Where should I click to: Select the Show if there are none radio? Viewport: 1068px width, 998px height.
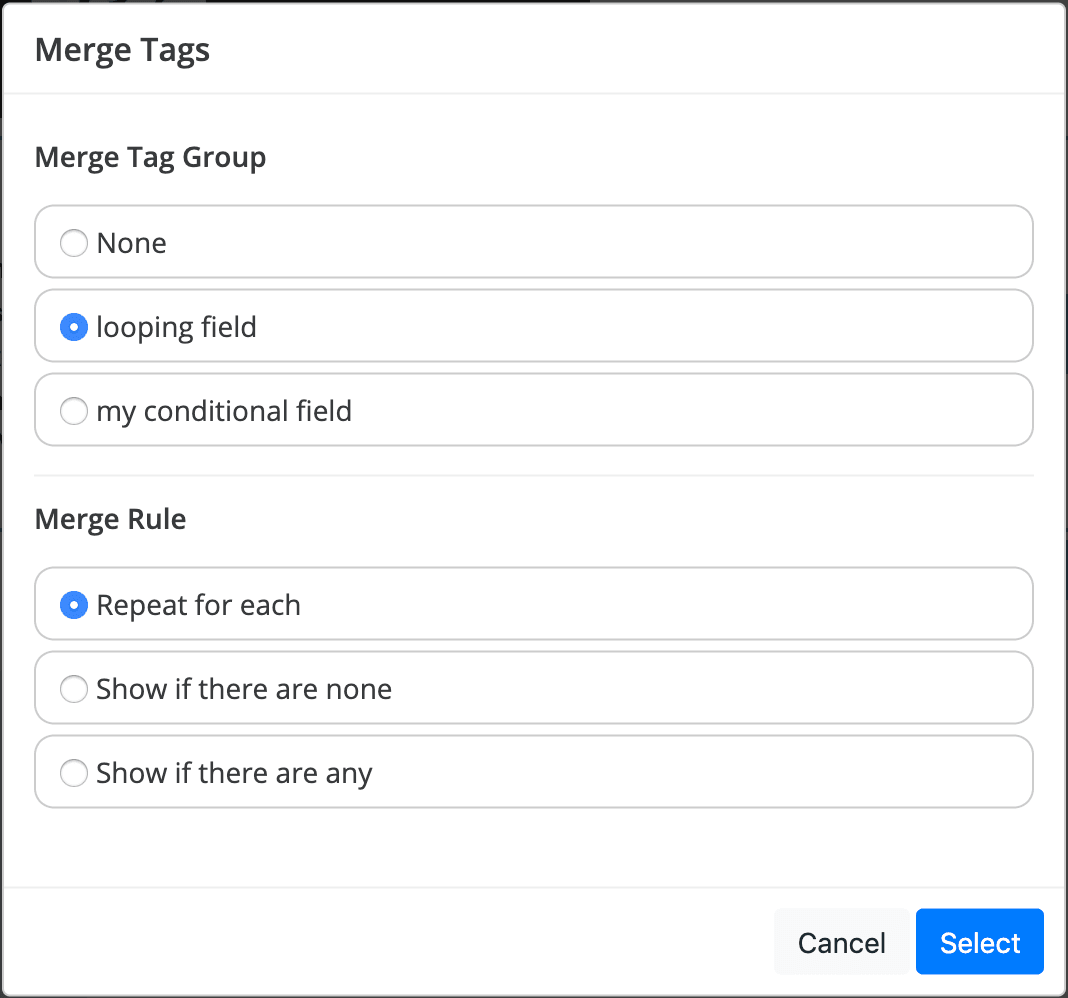pyautogui.click(x=74, y=689)
